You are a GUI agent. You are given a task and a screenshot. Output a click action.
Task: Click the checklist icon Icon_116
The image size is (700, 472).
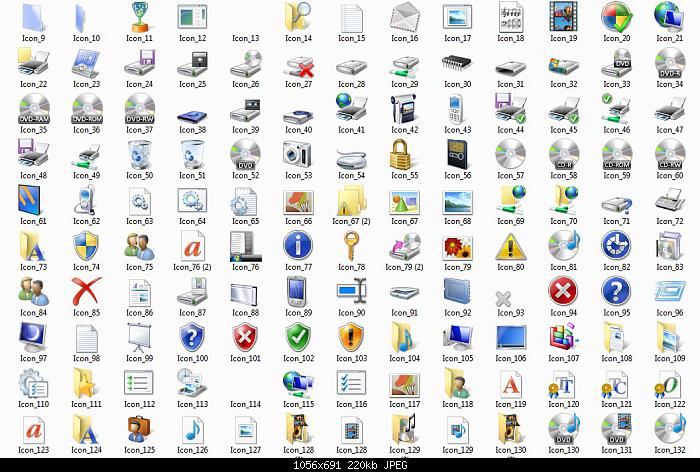351,383
